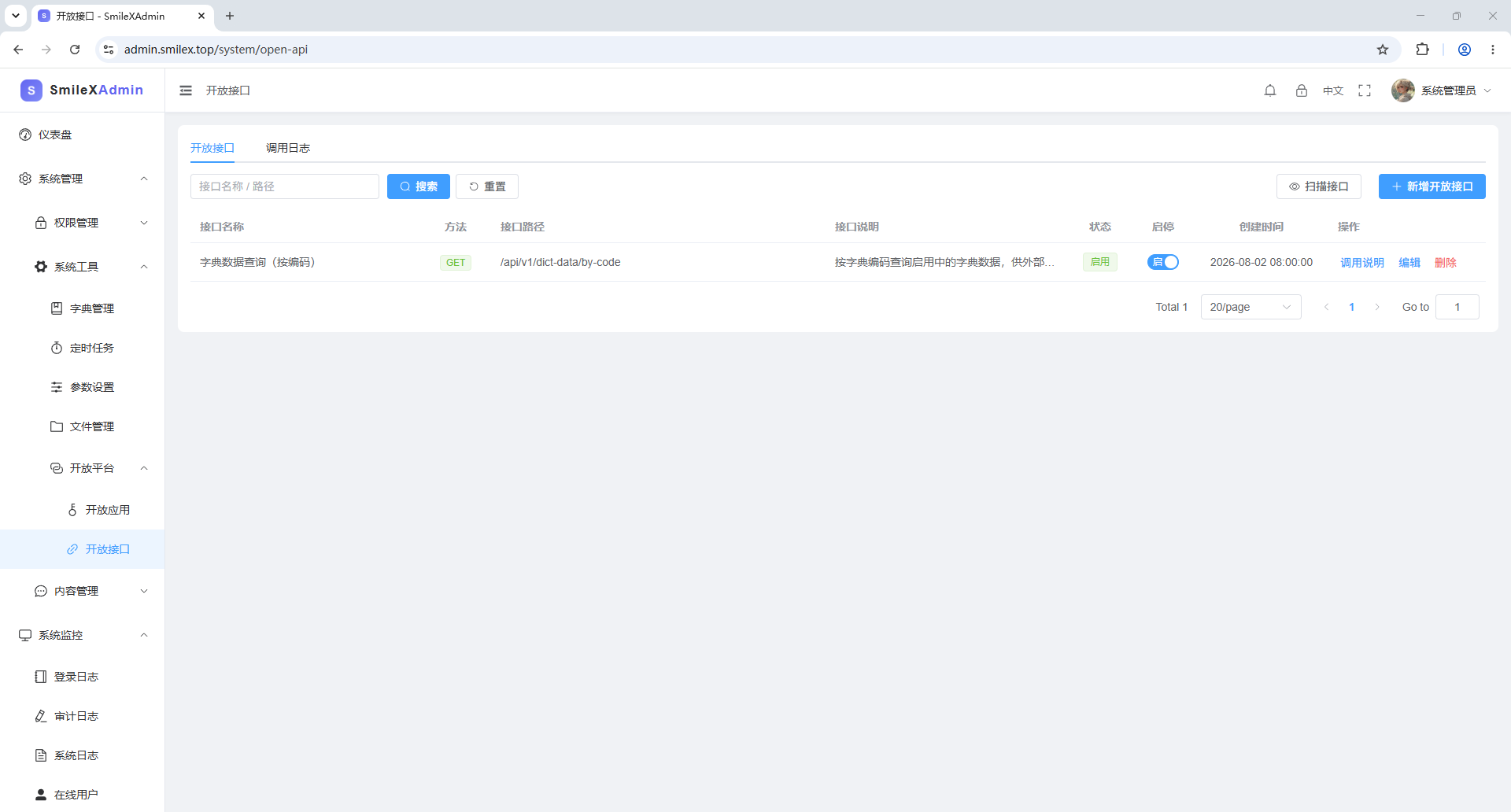Image resolution: width=1511 pixels, height=812 pixels.
Task: Click the 调用说明 link in the row
Action: pos(1361,263)
